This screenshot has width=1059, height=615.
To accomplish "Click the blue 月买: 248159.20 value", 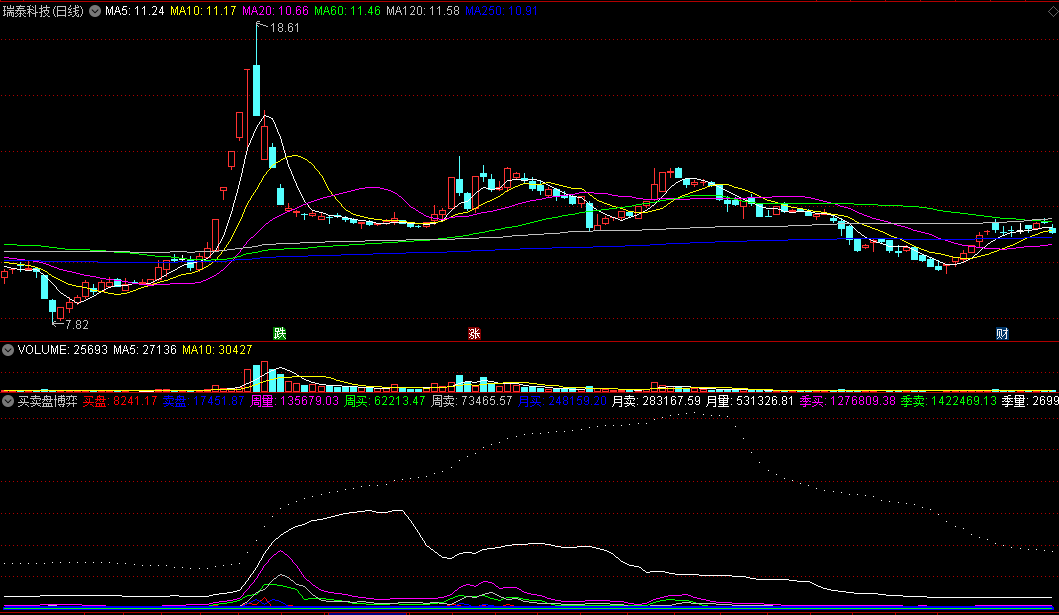I will point(562,401).
